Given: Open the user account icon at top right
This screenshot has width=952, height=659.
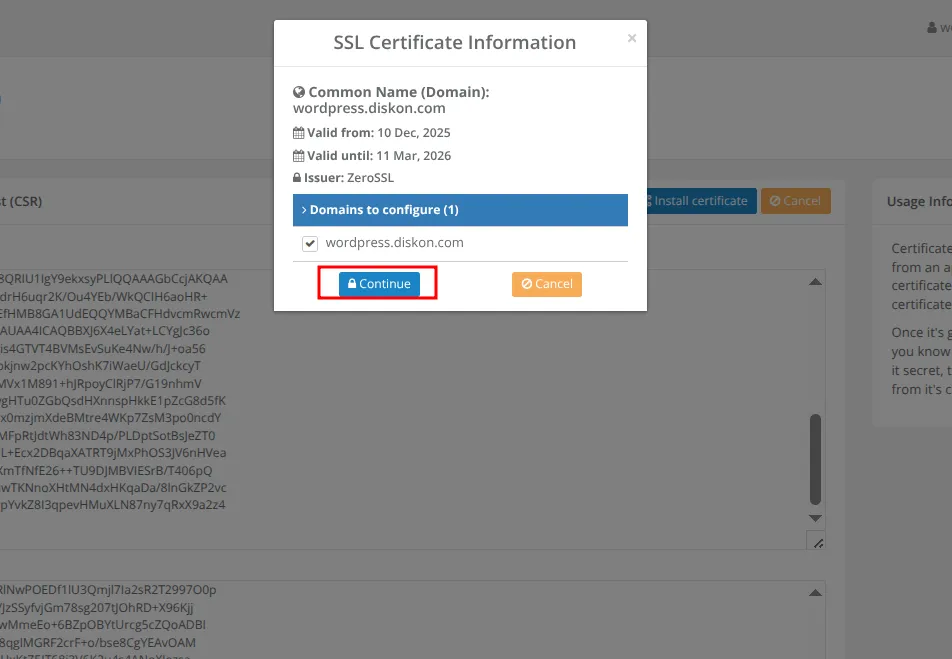Looking at the screenshot, I should tap(931, 27).
